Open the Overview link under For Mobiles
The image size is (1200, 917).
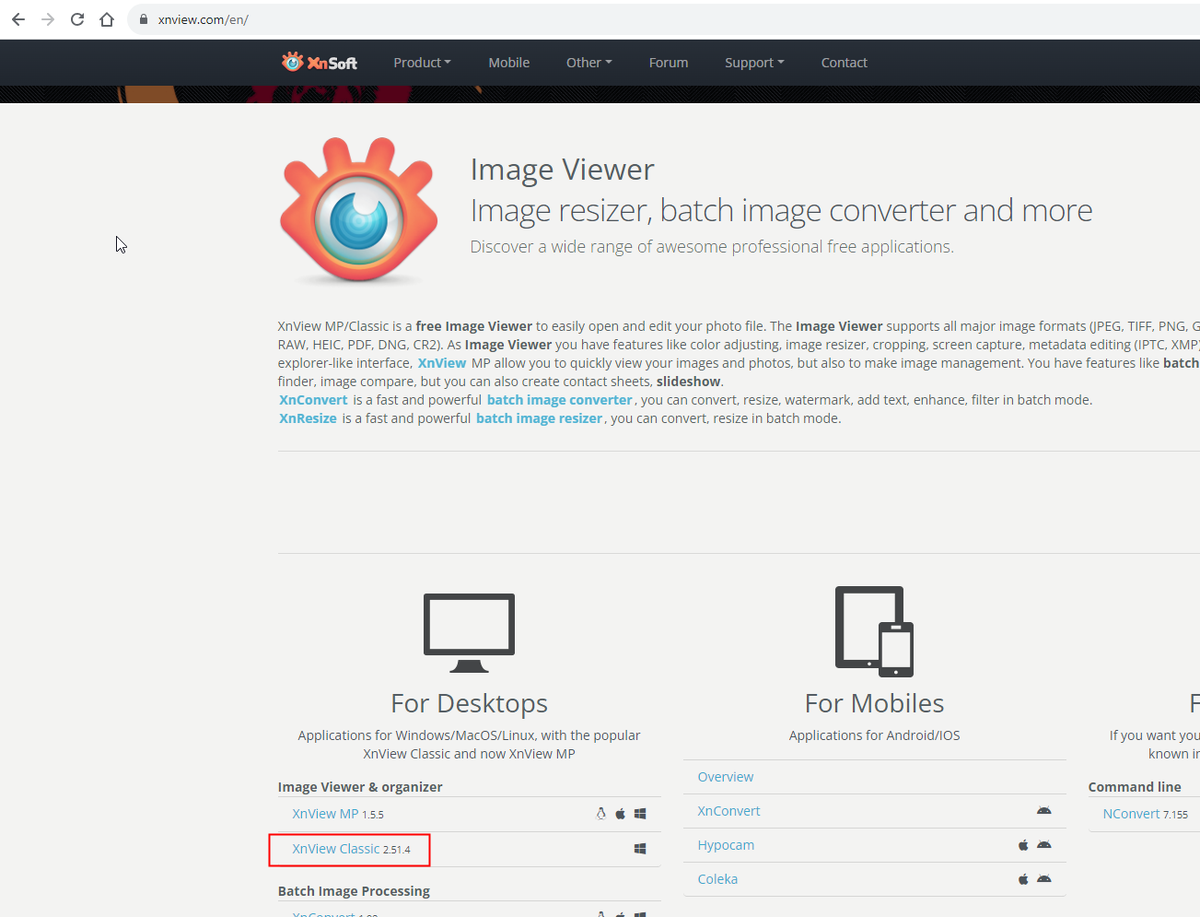725,777
